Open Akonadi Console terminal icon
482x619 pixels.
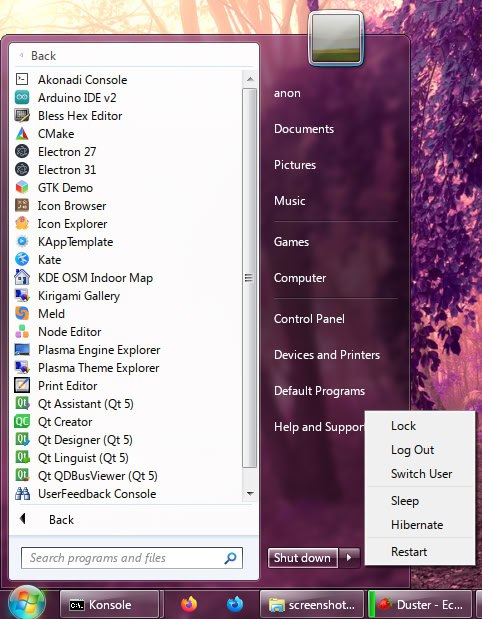(x=22, y=79)
